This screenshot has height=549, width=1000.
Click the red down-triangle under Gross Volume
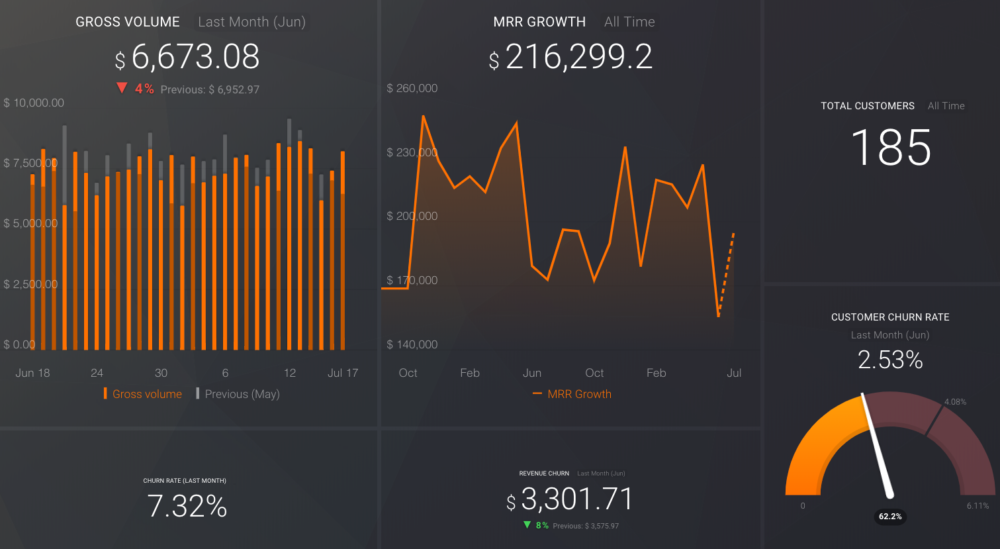click(x=122, y=88)
